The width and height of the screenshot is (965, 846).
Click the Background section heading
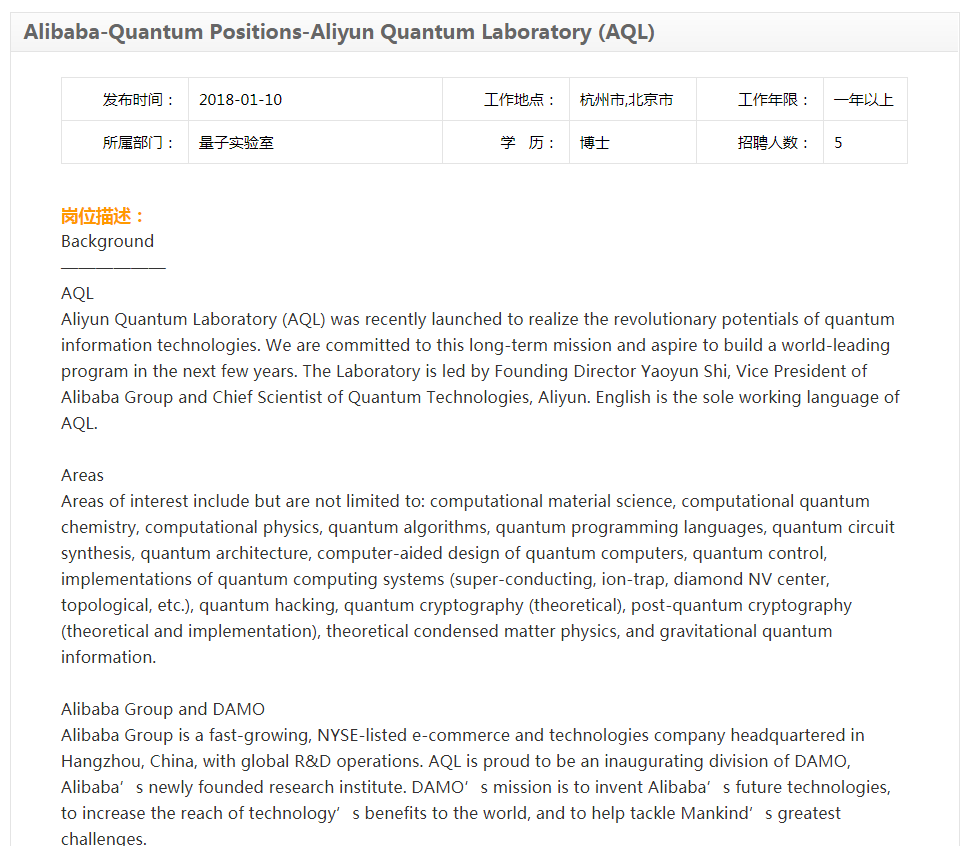107,241
